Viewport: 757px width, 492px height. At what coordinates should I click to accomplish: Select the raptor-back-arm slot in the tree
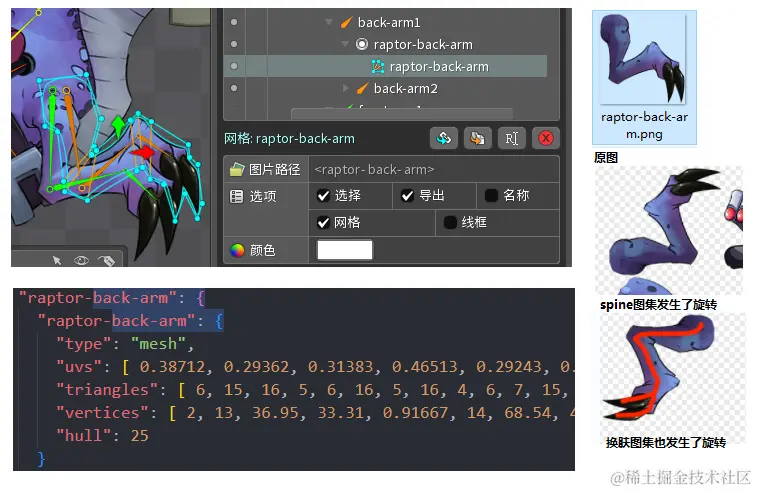coord(423,44)
